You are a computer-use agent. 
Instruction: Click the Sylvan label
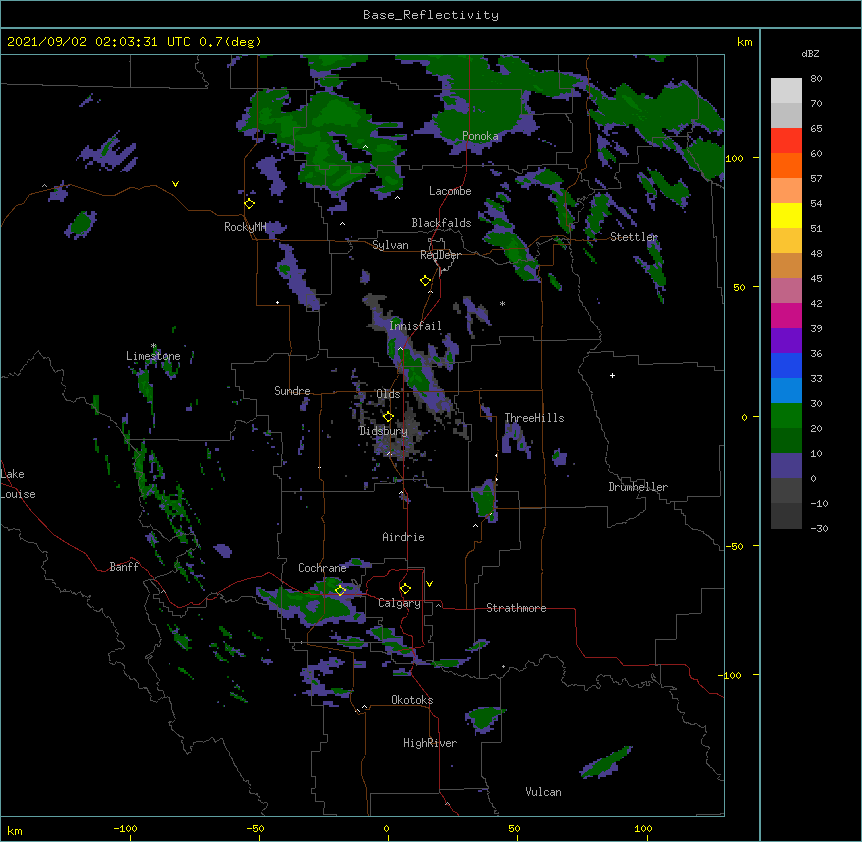pyautogui.click(x=390, y=245)
